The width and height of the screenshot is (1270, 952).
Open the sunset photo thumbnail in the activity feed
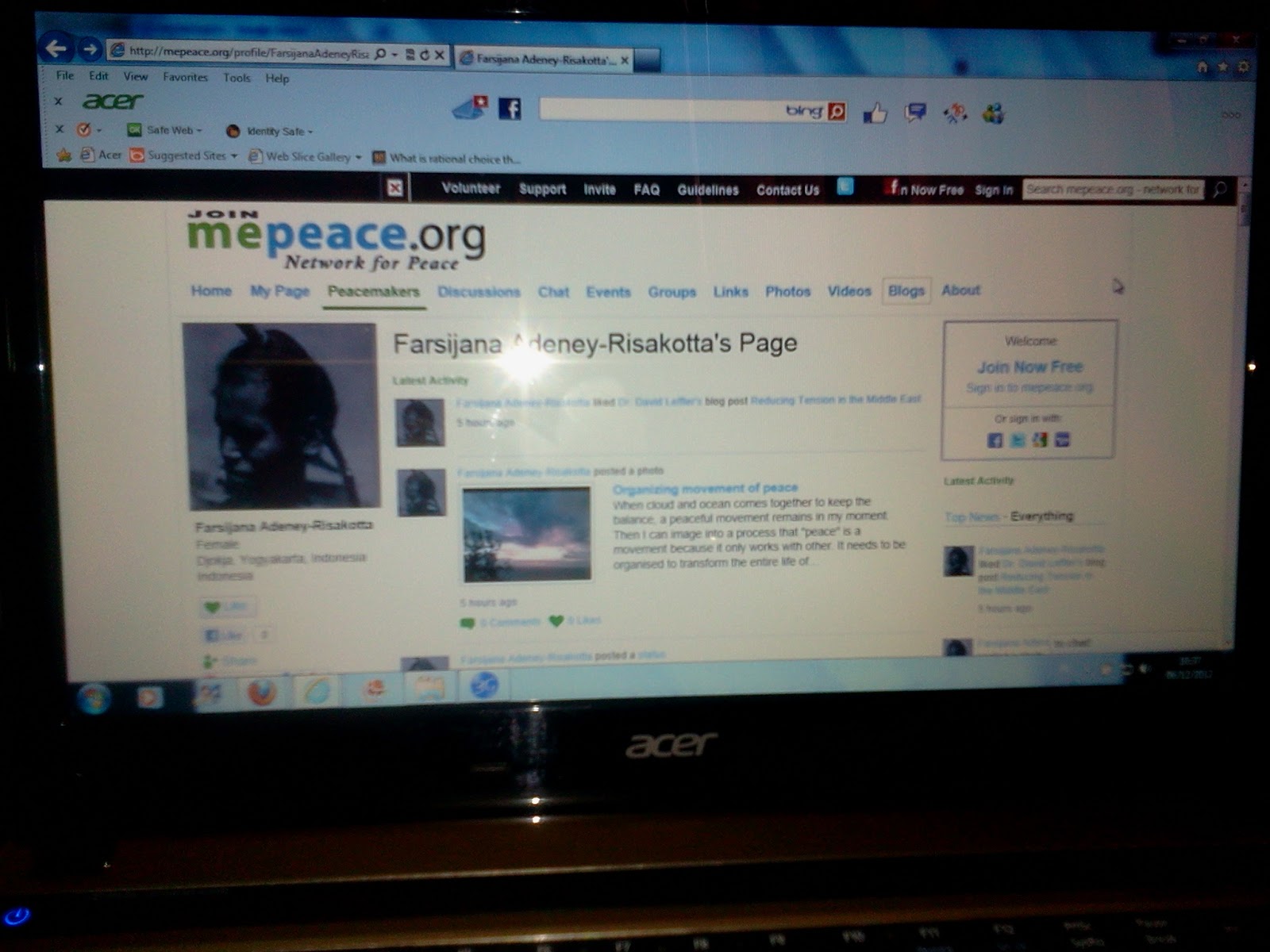click(x=527, y=534)
